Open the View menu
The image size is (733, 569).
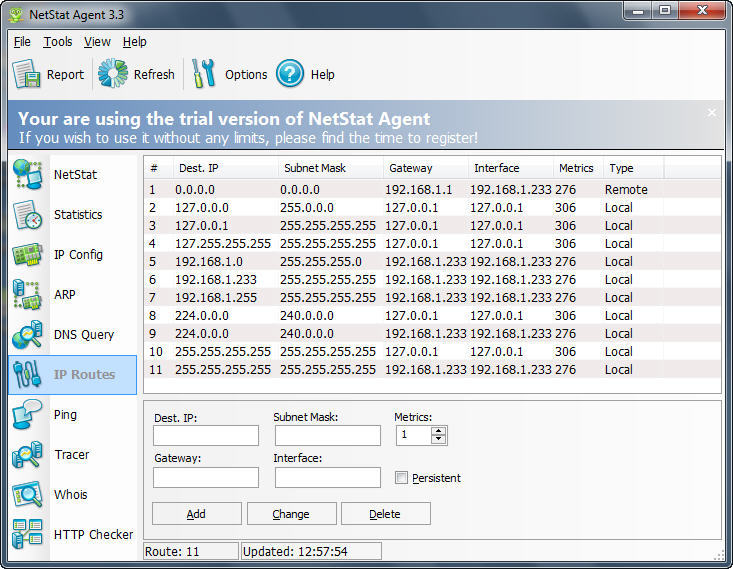(x=97, y=42)
